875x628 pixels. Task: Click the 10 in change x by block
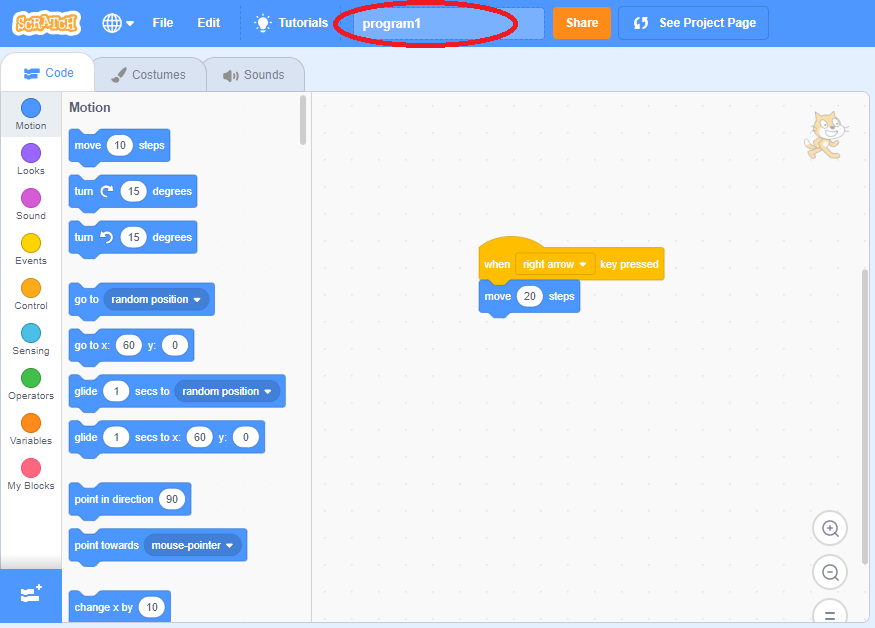tap(152, 607)
